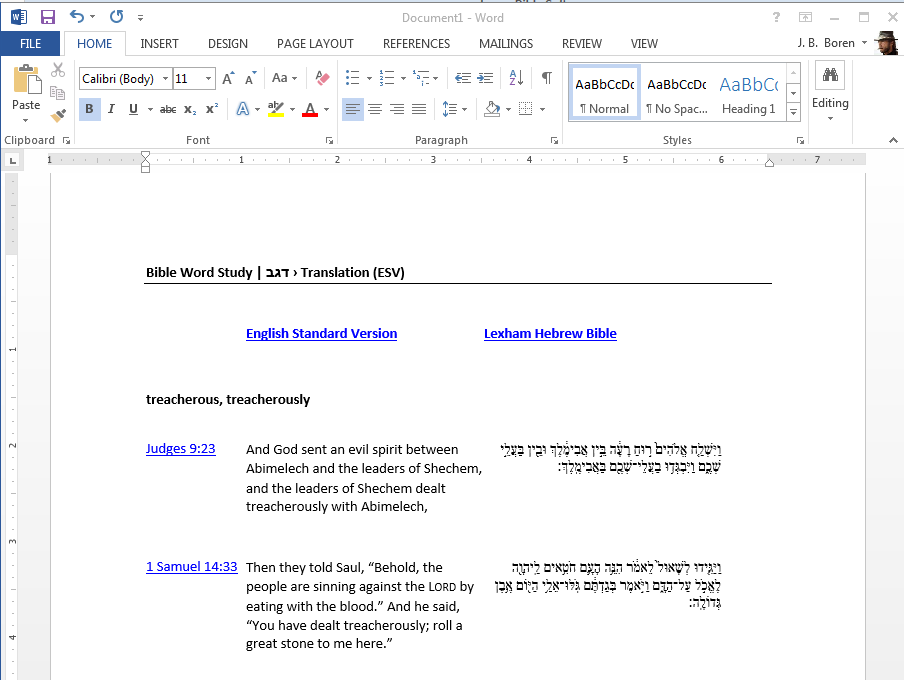Toggle Show/Hide paragraph marks

[547, 78]
